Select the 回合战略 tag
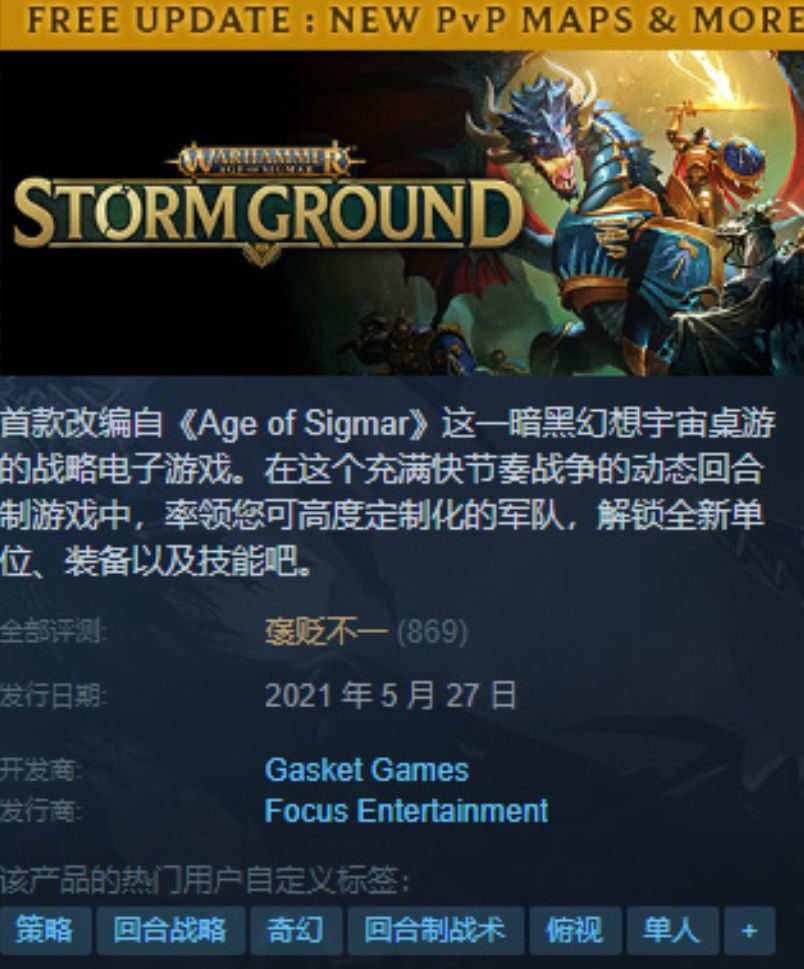This screenshot has height=969, width=804. [171, 930]
